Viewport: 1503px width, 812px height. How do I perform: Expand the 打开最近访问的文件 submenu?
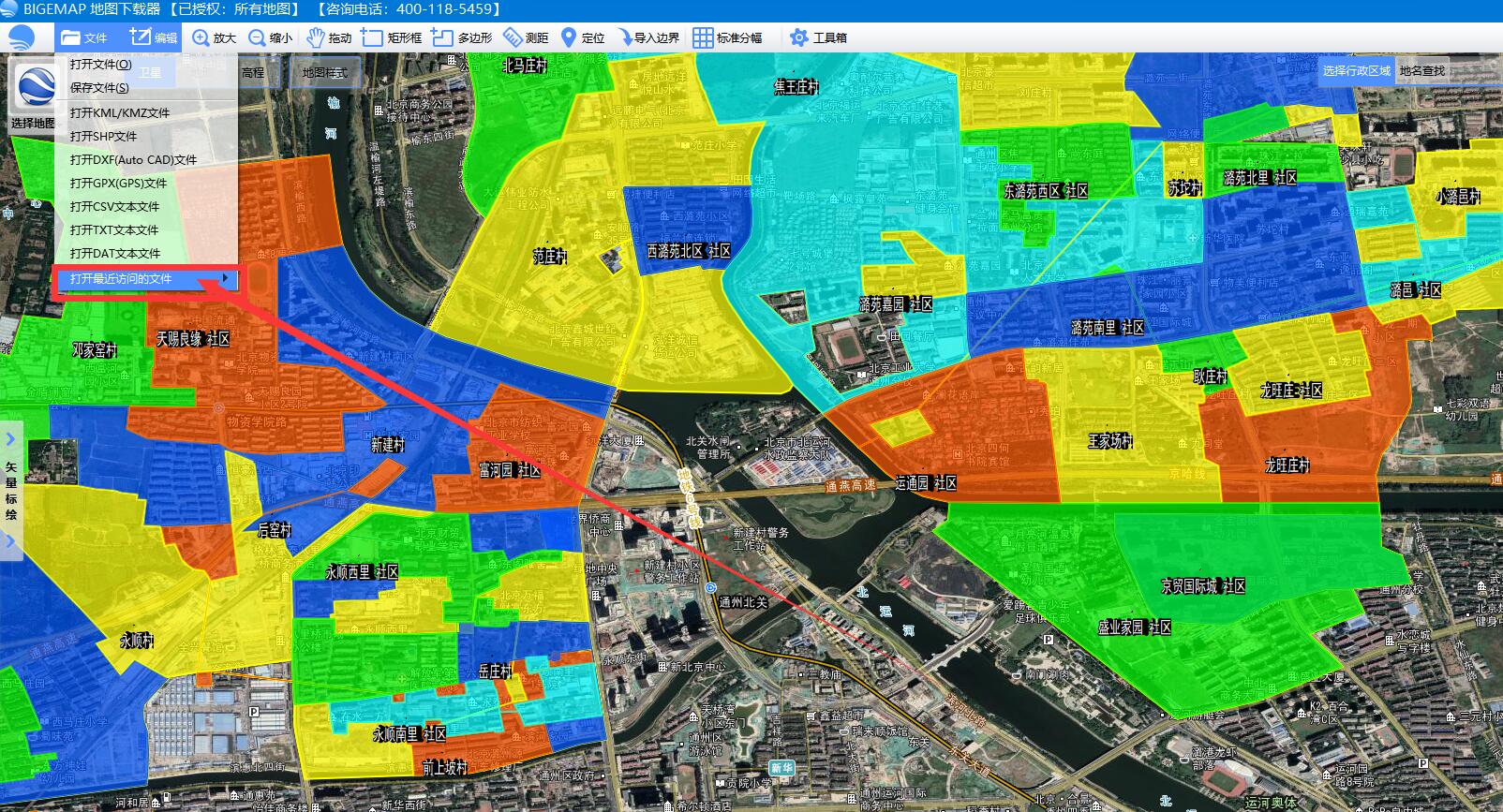146,279
